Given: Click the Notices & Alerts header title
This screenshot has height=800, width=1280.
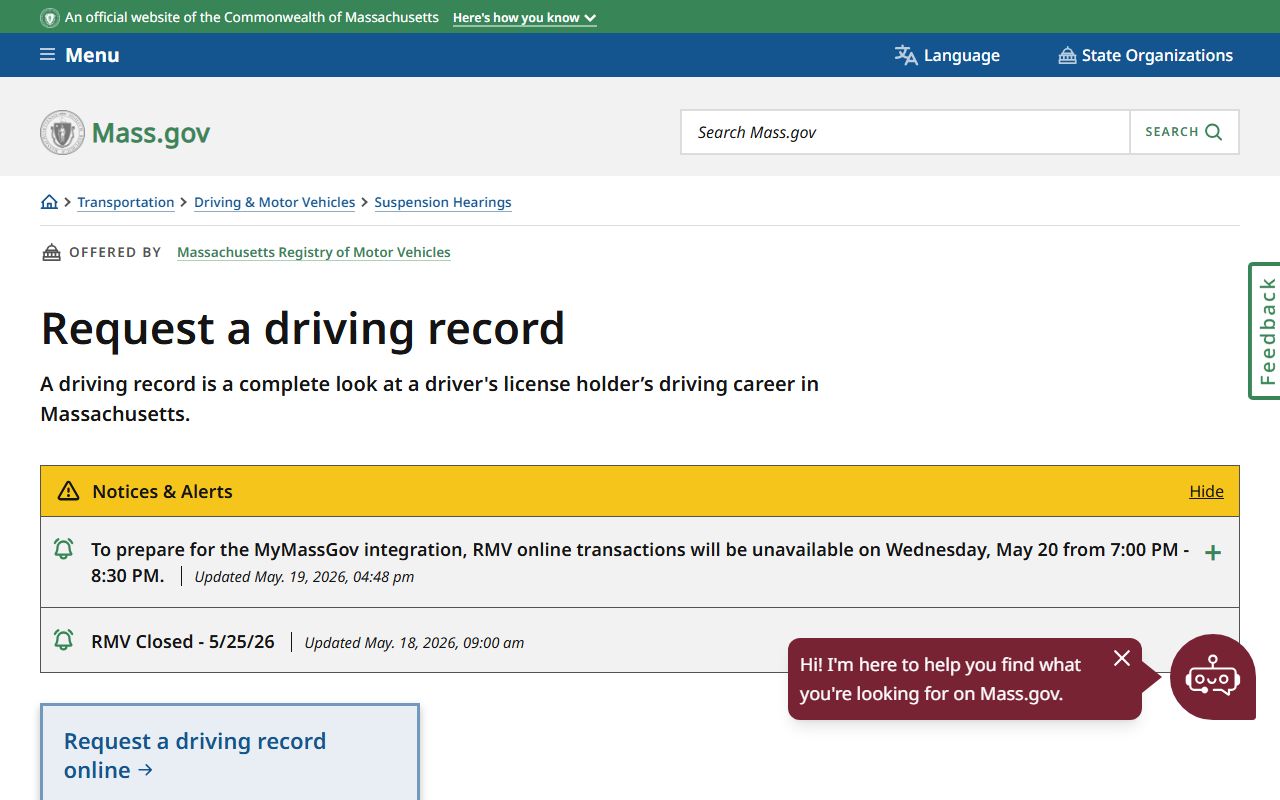Looking at the screenshot, I should [162, 491].
